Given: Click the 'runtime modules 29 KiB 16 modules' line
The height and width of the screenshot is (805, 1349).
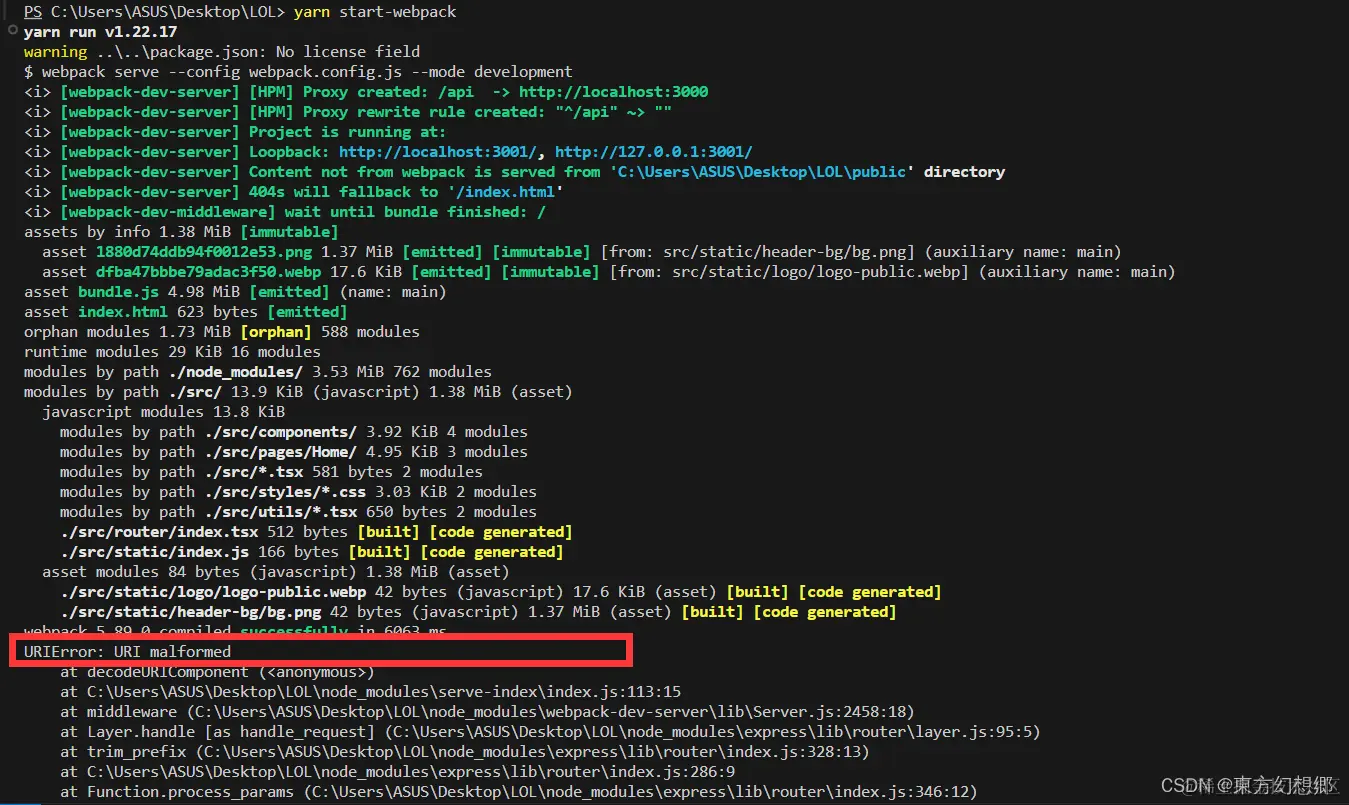Looking at the screenshot, I should coord(172,352).
